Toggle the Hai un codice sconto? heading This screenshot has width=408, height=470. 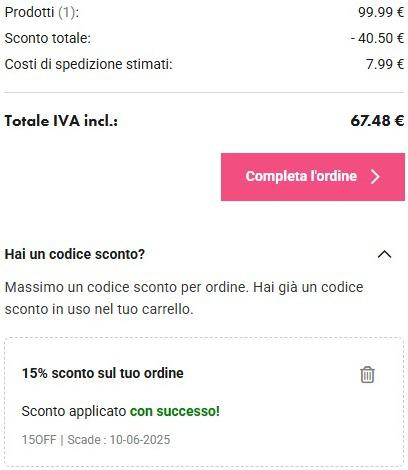tap(75, 254)
